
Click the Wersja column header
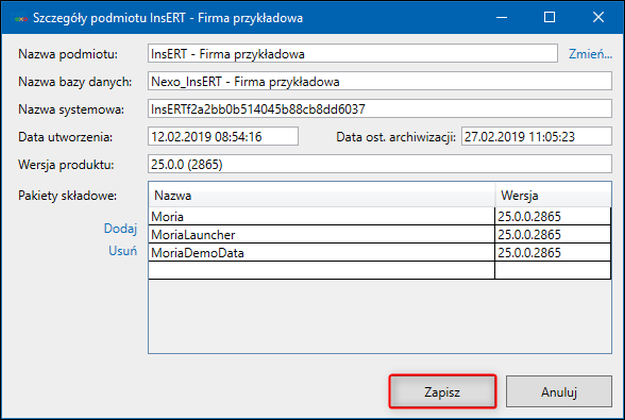(552, 195)
